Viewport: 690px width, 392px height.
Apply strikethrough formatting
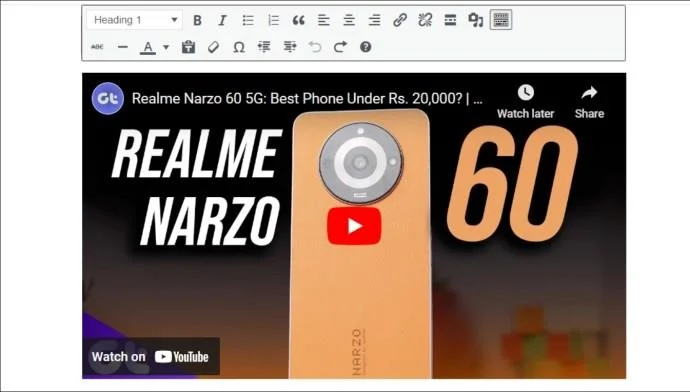coord(97,47)
